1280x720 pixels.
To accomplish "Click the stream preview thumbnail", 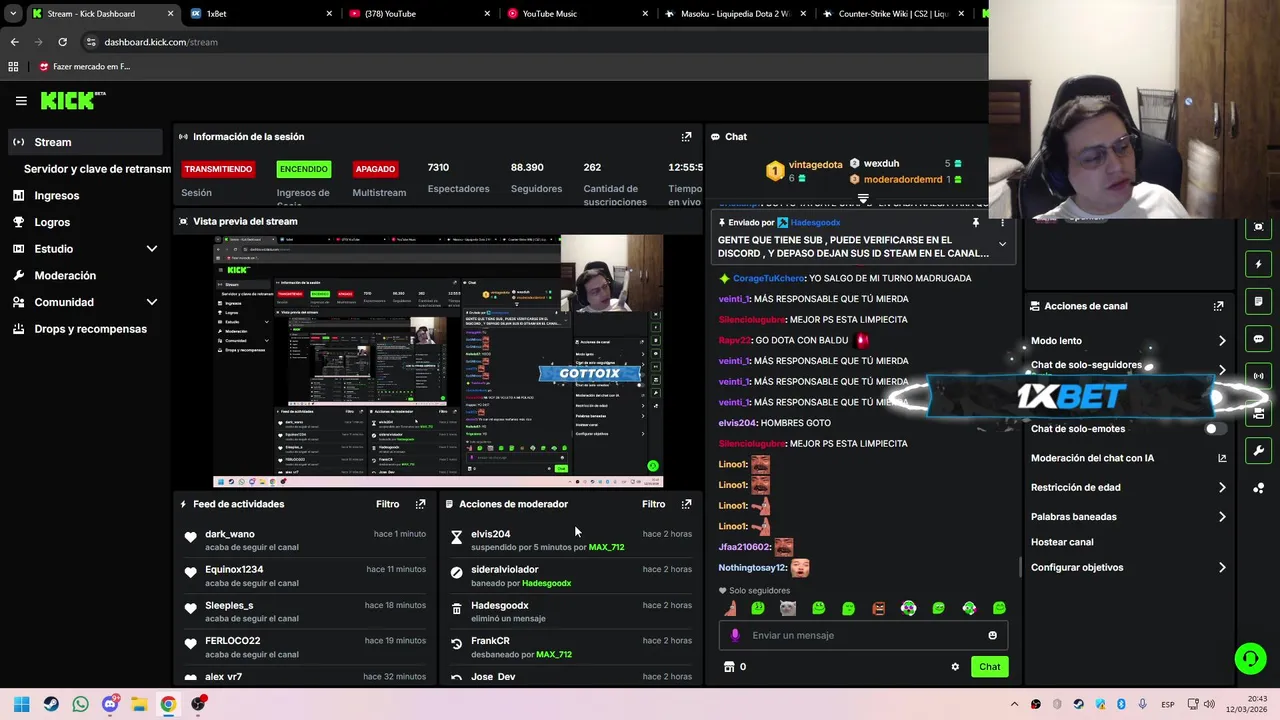I will [438, 361].
